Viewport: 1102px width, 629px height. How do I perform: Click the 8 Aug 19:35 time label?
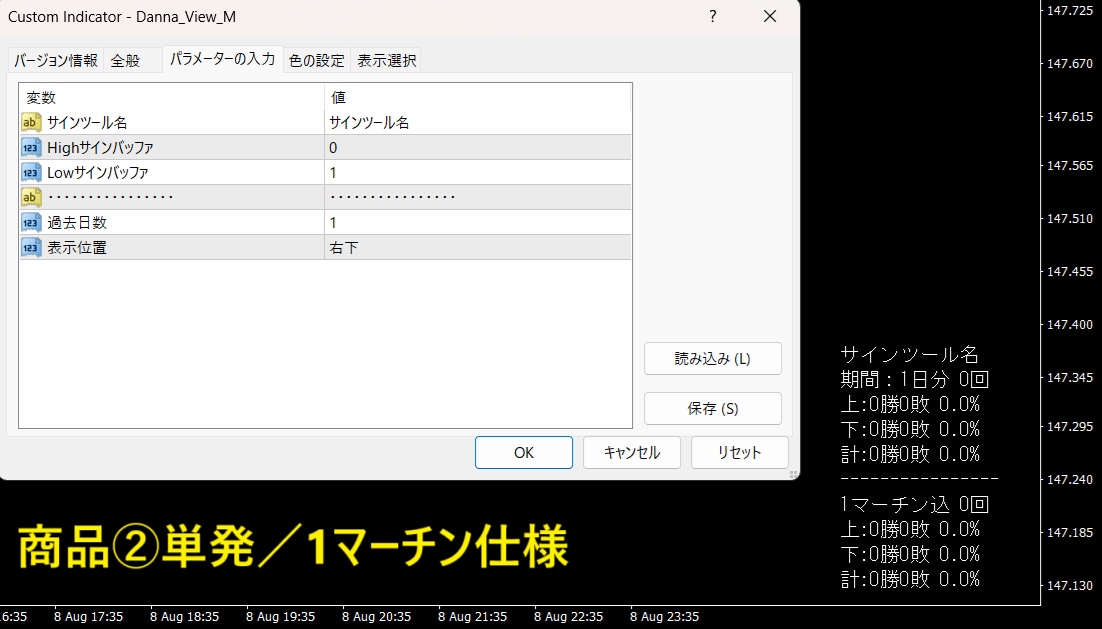coord(280,617)
